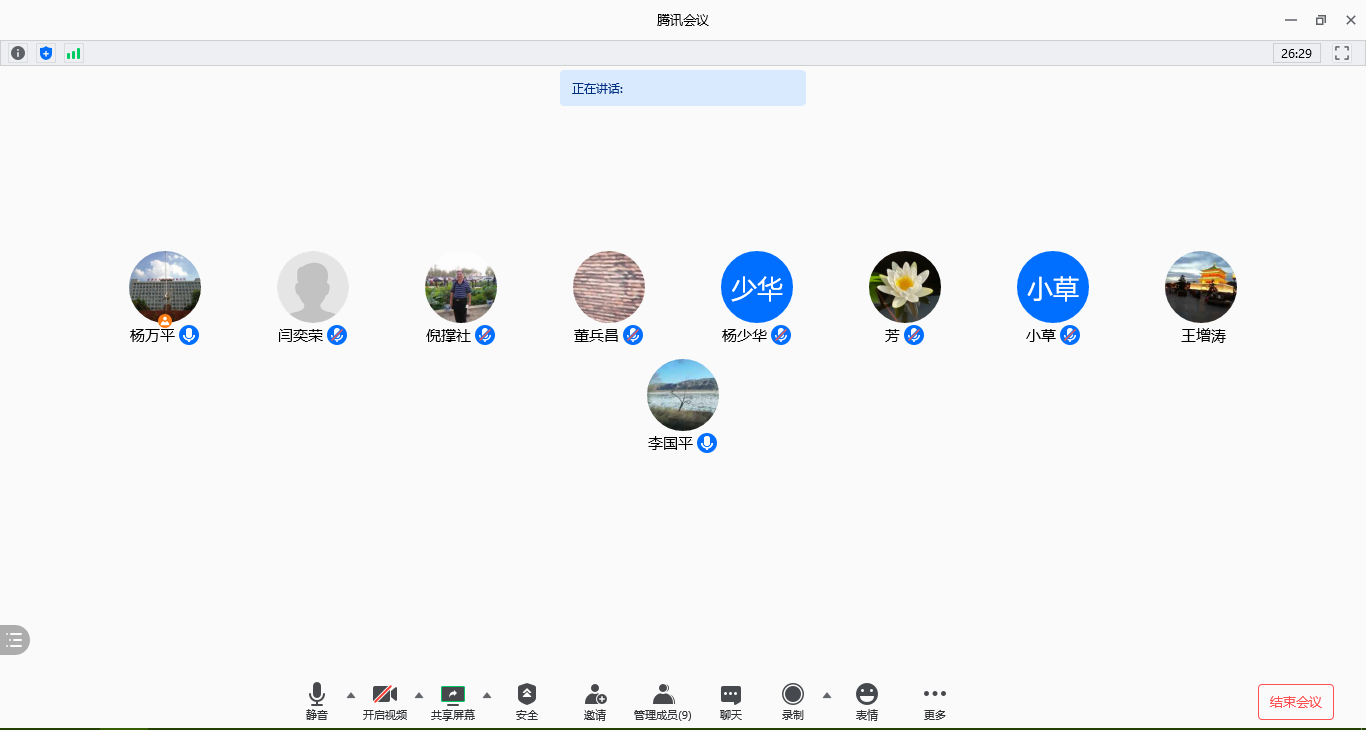Open the Invite (邀请) dialog
Image resolution: width=1366 pixels, height=730 pixels.
[x=595, y=701]
